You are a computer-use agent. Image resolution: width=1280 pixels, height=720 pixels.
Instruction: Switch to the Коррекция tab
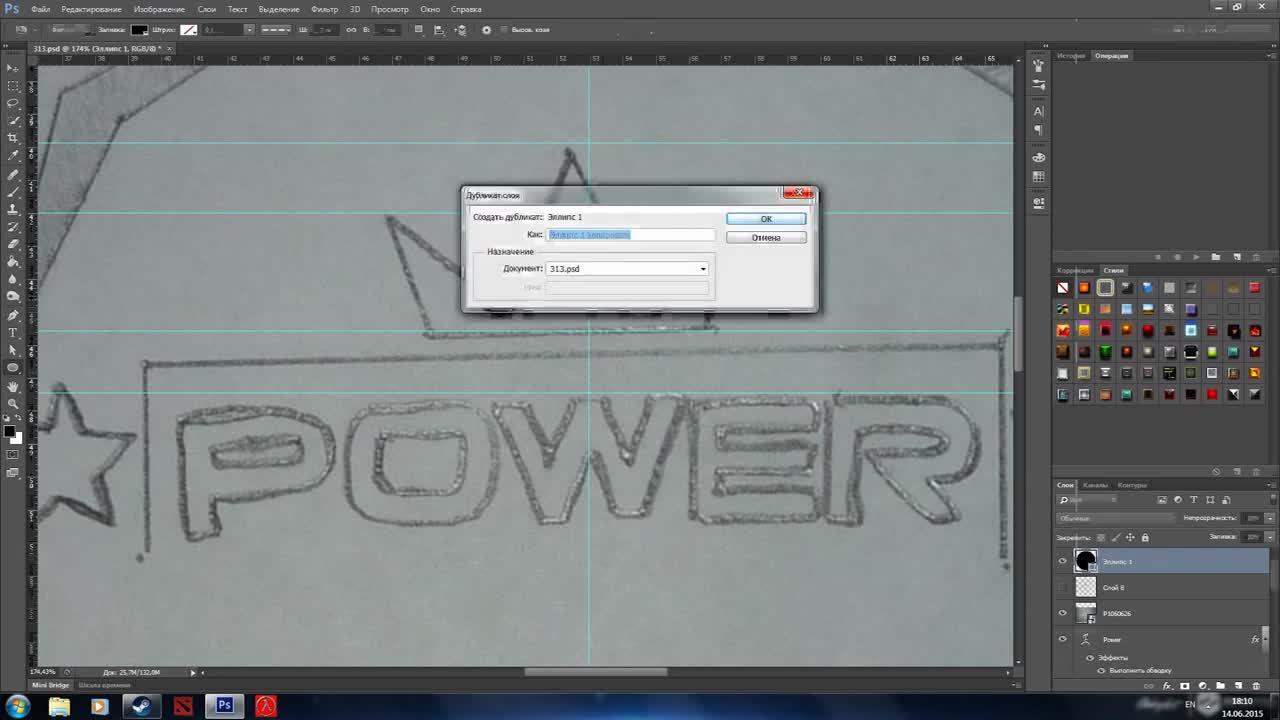(1076, 270)
